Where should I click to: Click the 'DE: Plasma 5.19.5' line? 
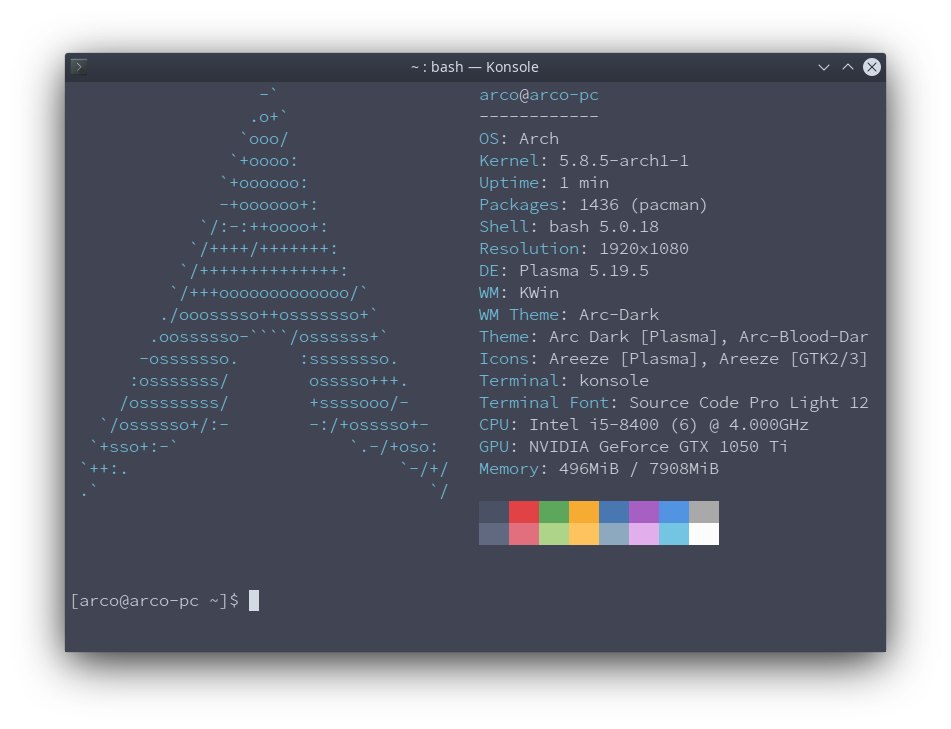click(x=563, y=270)
